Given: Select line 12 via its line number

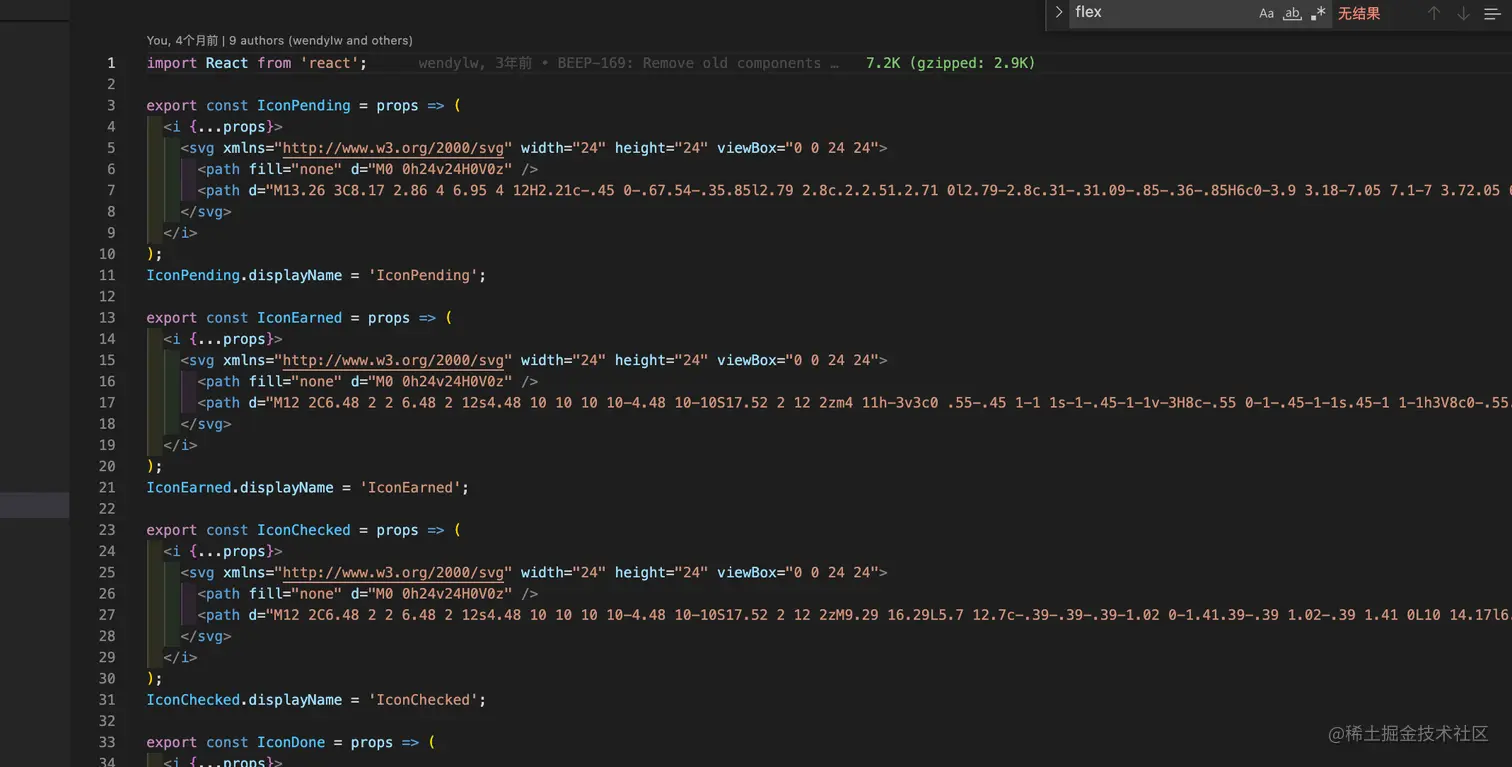Looking at the screenshot, I should pyautogui.click(x=107, y=297).
